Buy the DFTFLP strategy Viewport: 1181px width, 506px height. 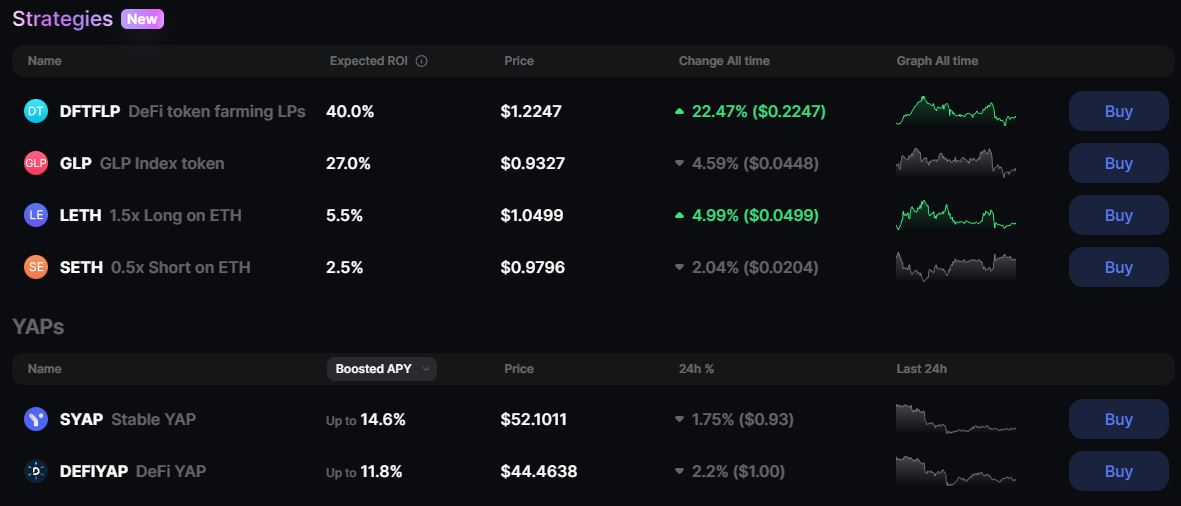coord(1118,111)
